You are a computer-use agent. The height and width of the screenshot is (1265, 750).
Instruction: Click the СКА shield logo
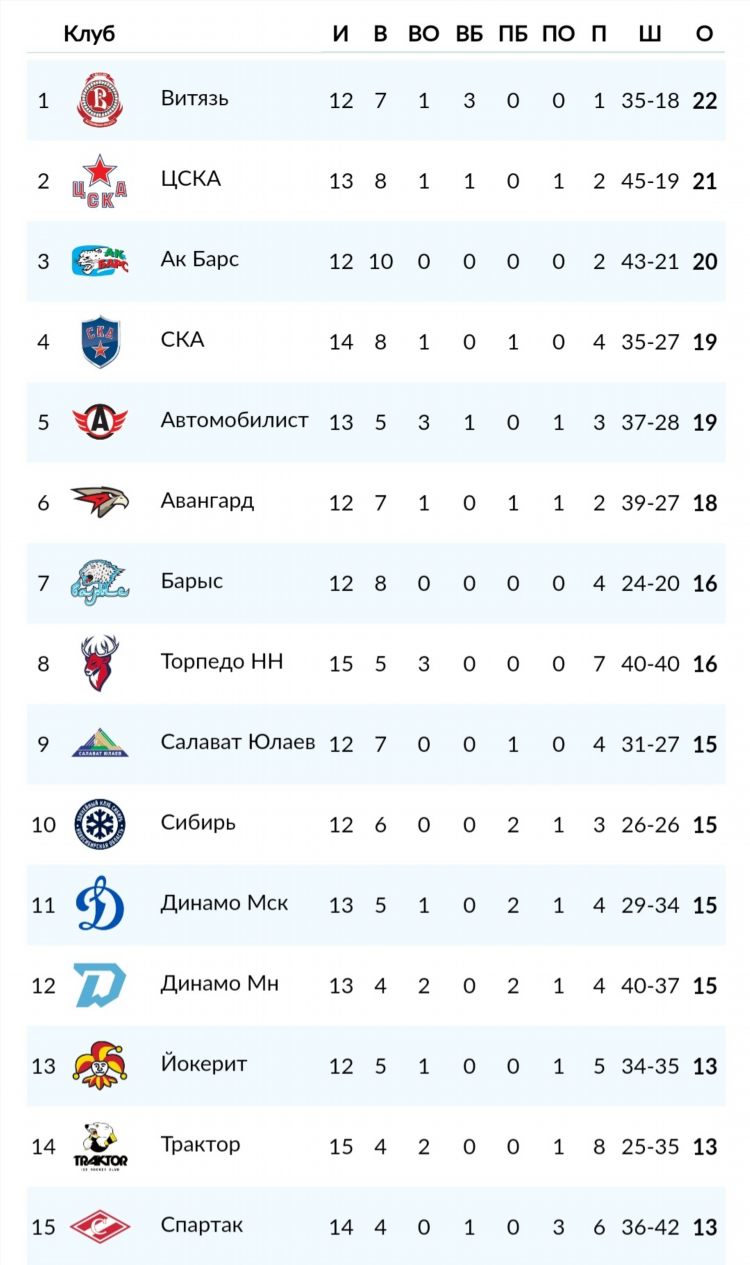pos(99,342)
